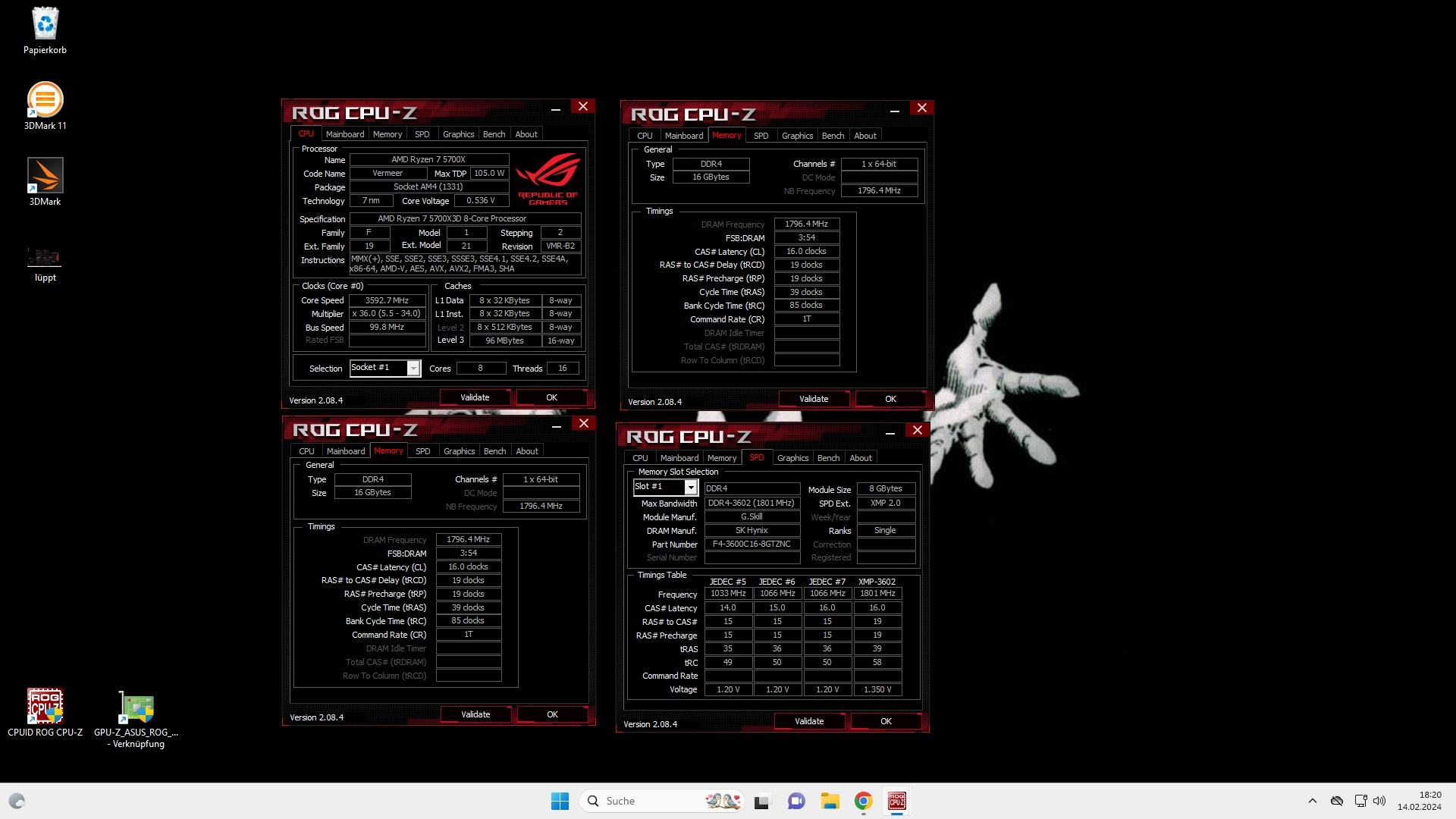Viewport: 1456px width, 819px height.
Task: Open the volume control tray icon
Action: tap(1379, 801)
